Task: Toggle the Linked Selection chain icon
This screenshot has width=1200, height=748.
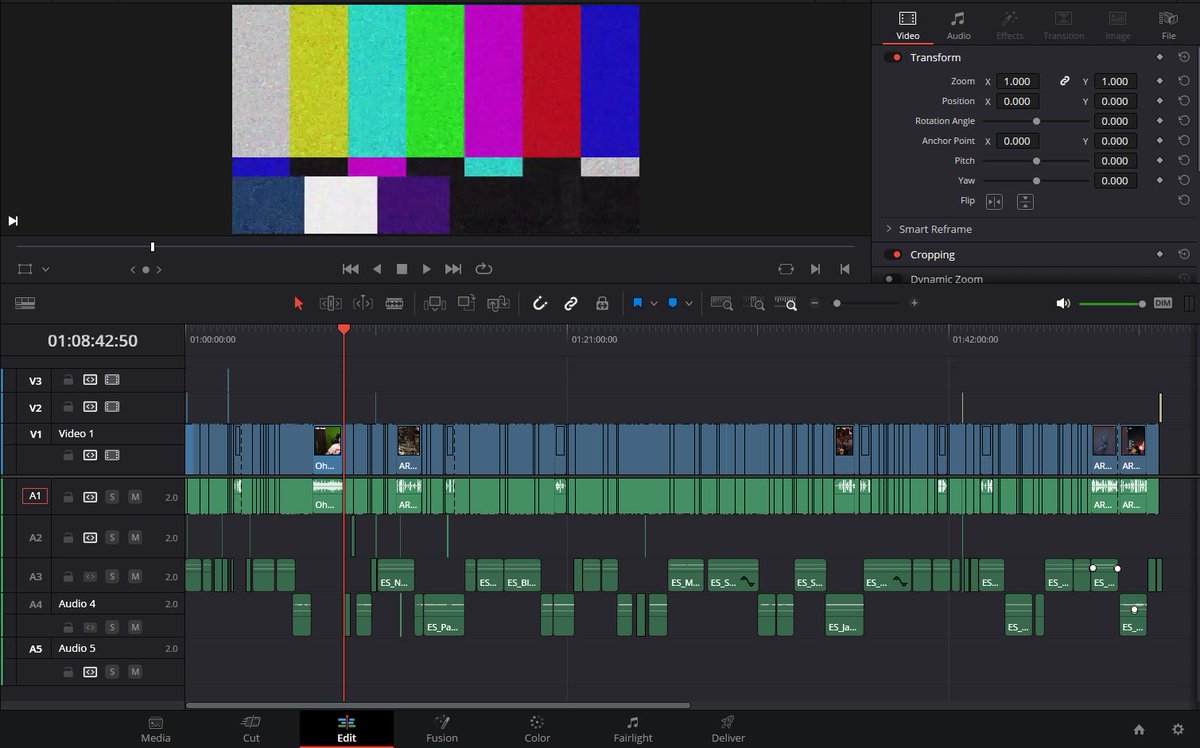Action: coord(571,303)
